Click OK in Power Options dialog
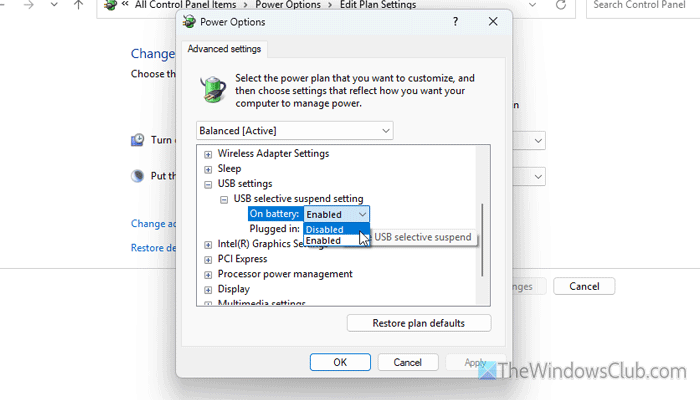Screen dimensions: 700x400 click(x=340, y=362)
